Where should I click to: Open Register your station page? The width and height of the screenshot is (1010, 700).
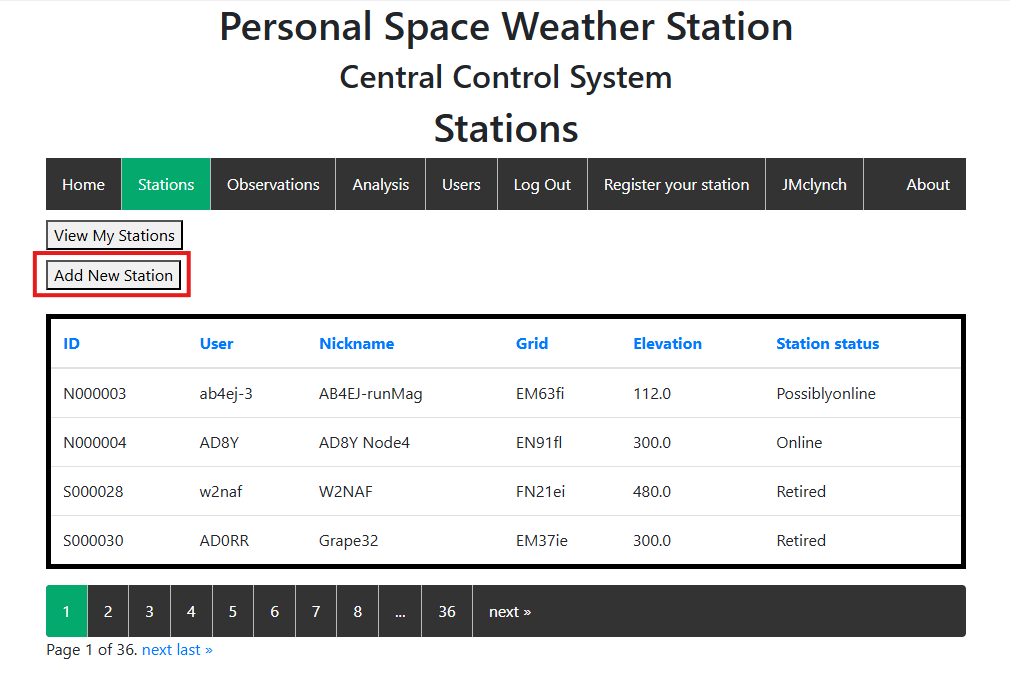click(x=676, y=184)
